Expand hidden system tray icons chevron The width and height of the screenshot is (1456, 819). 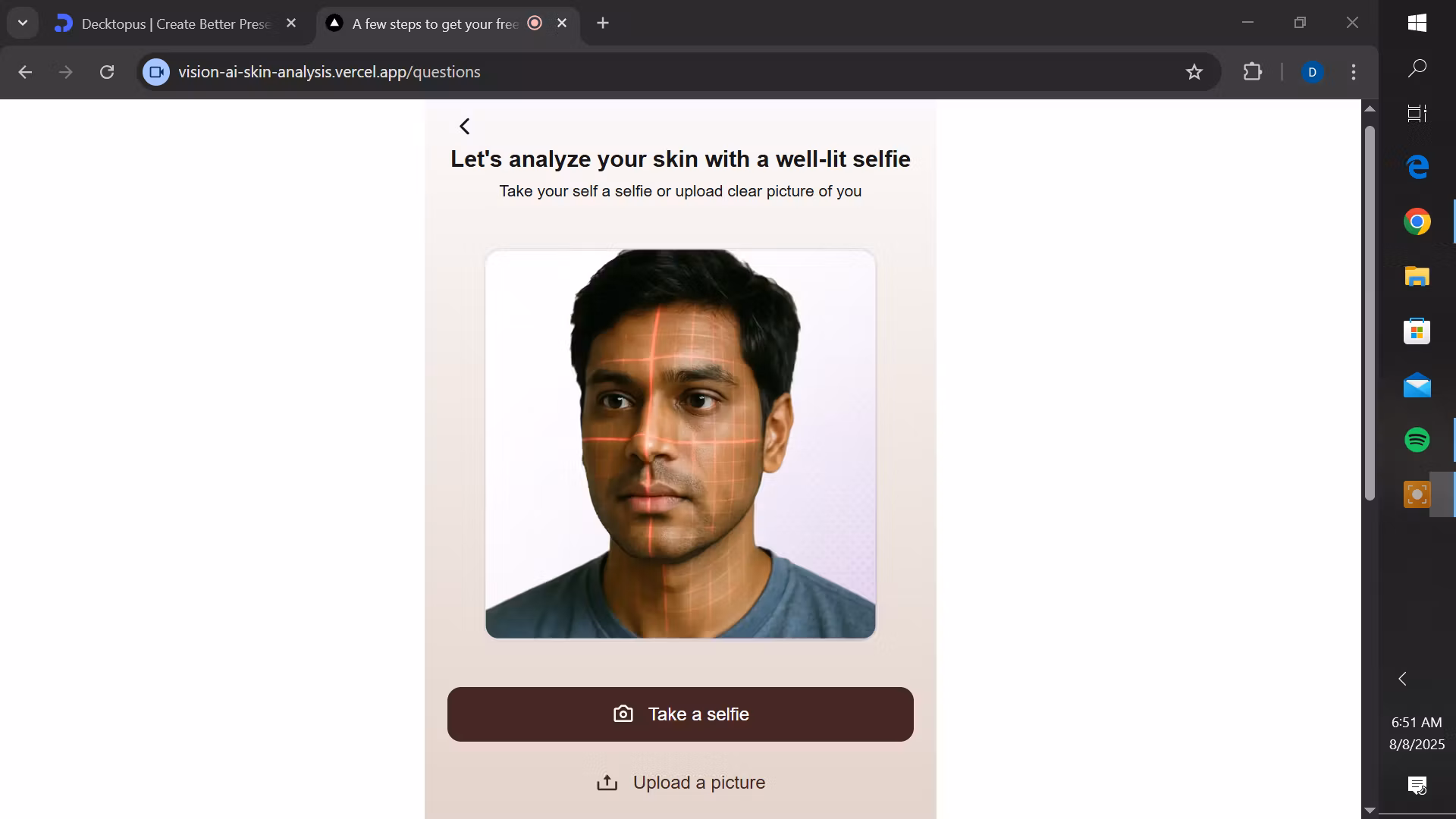tap(1402, 679)
